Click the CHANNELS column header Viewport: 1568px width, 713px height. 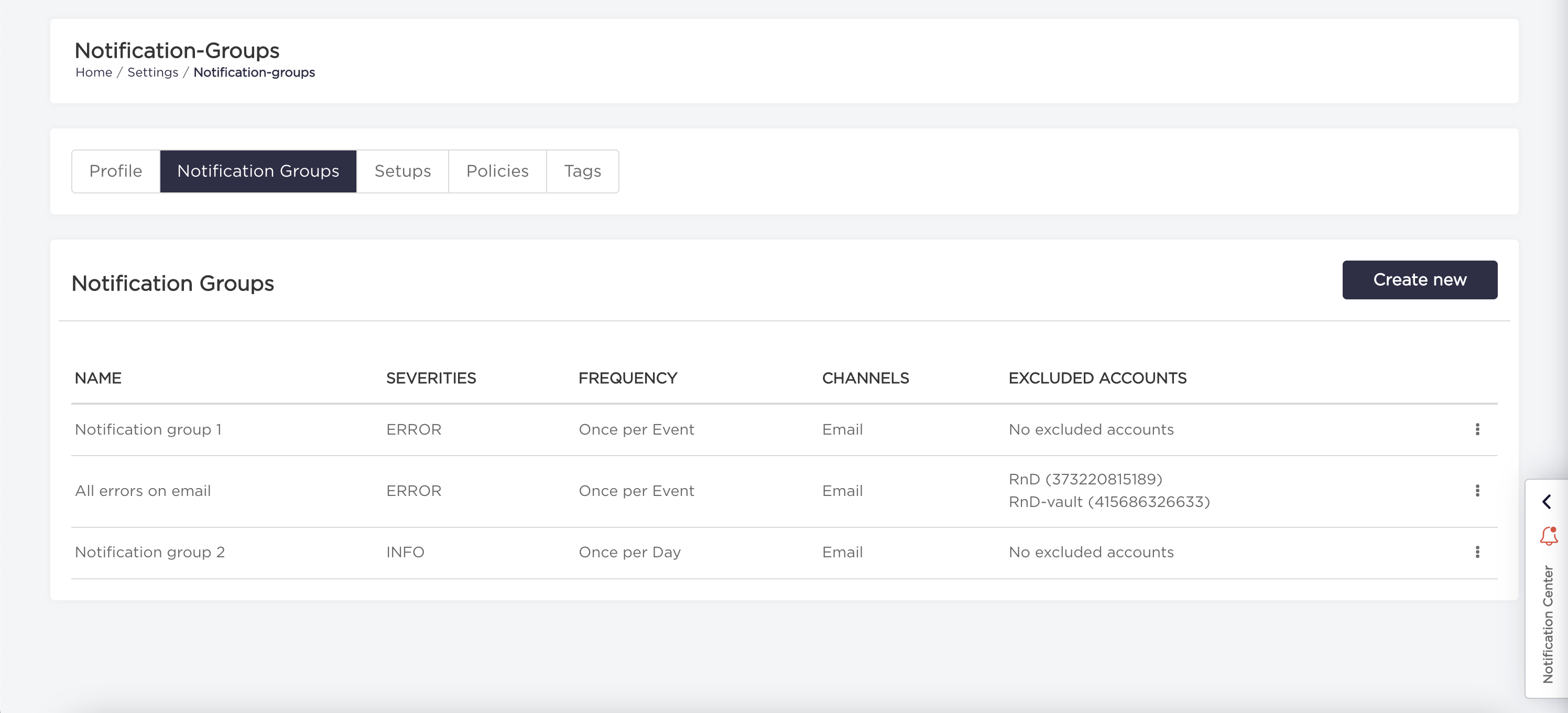click(866, 377)
